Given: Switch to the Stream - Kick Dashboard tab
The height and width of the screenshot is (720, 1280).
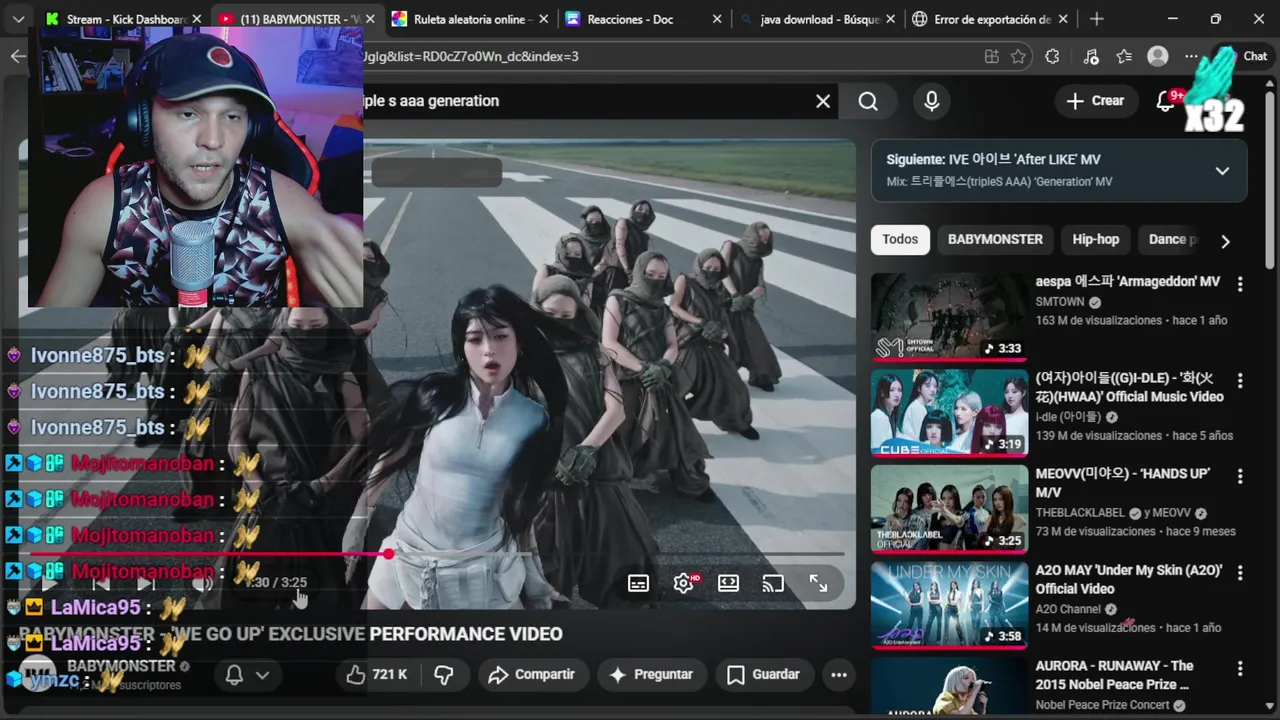Looking at the screenshot, I should [124, 19].
